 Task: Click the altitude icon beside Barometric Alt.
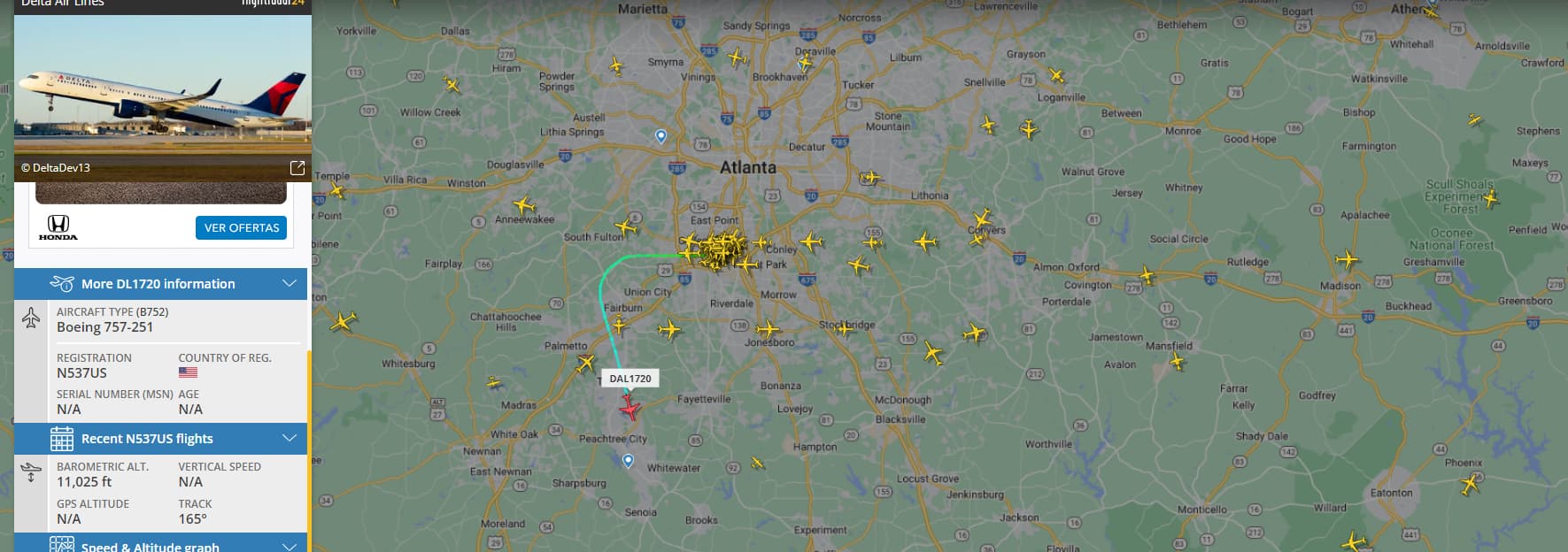click(x=31, y=473)
